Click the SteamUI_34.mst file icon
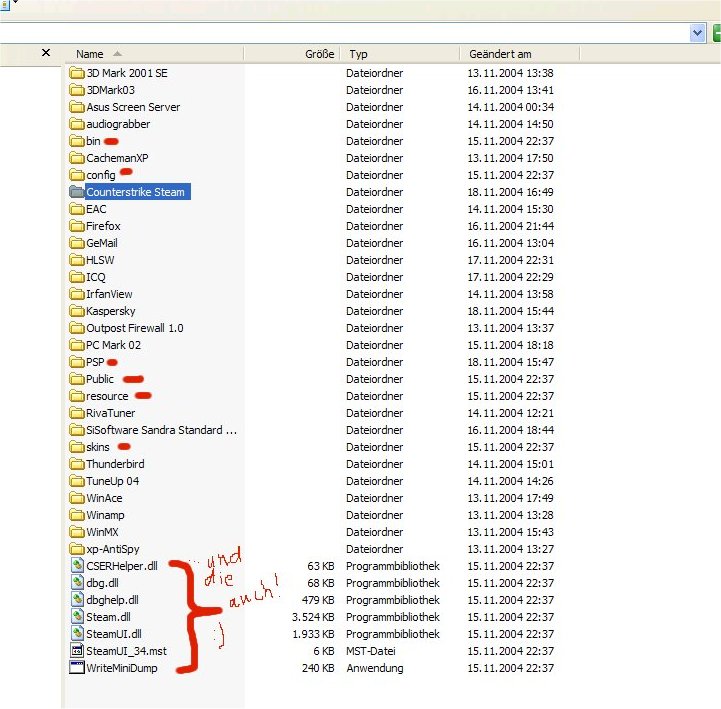The height and width of the screenshot is (709, 721). 77,651
